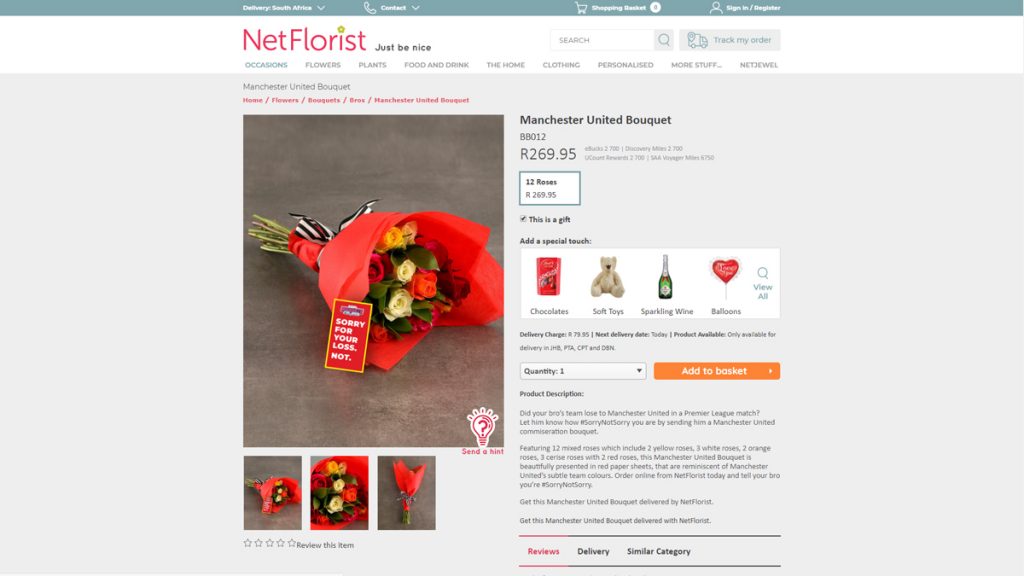Open the shopping basket cart icon
The image size is (1024, 576).
(x=581, y=8)
